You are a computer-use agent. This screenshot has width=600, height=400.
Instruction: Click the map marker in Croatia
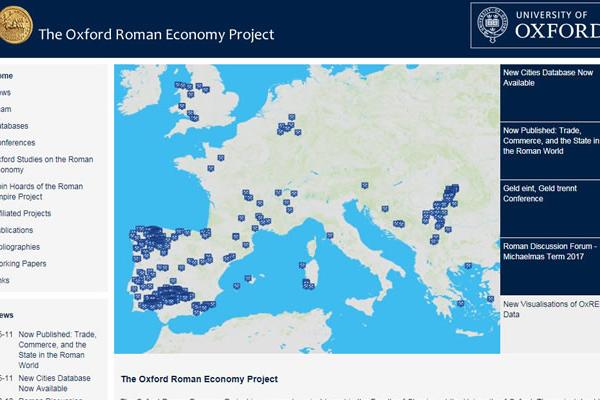point(385,209)
